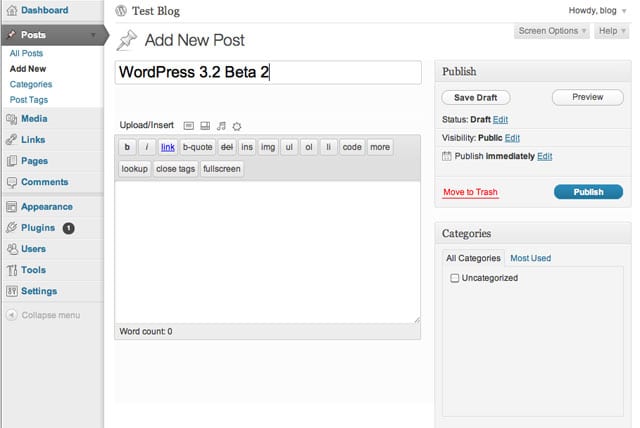The height and width of the screenshot is (428, 640).
Task: Click the post title input field
Action: pos(267,72)
